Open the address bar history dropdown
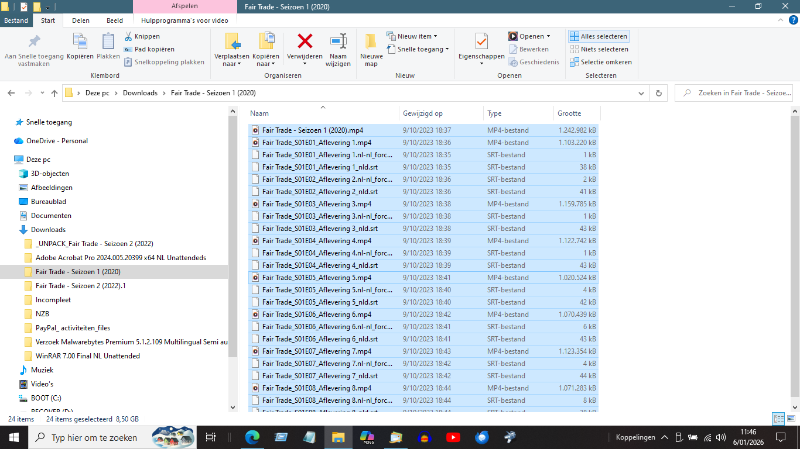 point(641,93)
